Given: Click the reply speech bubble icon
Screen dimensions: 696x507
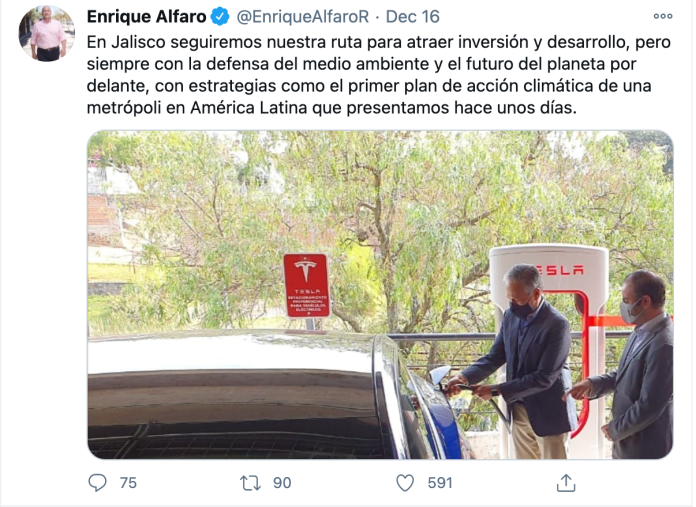Looking at the screenshot, I should (97, 483).
